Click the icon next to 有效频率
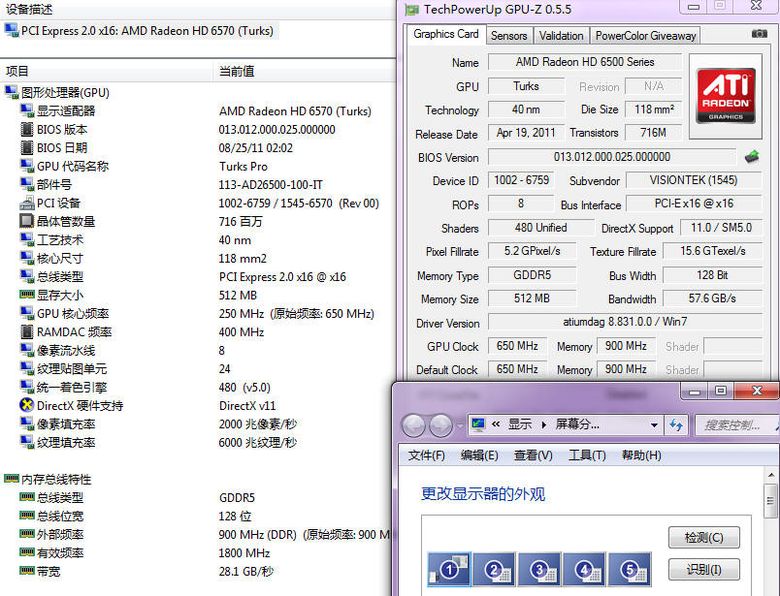 click(x=27, y=552)
